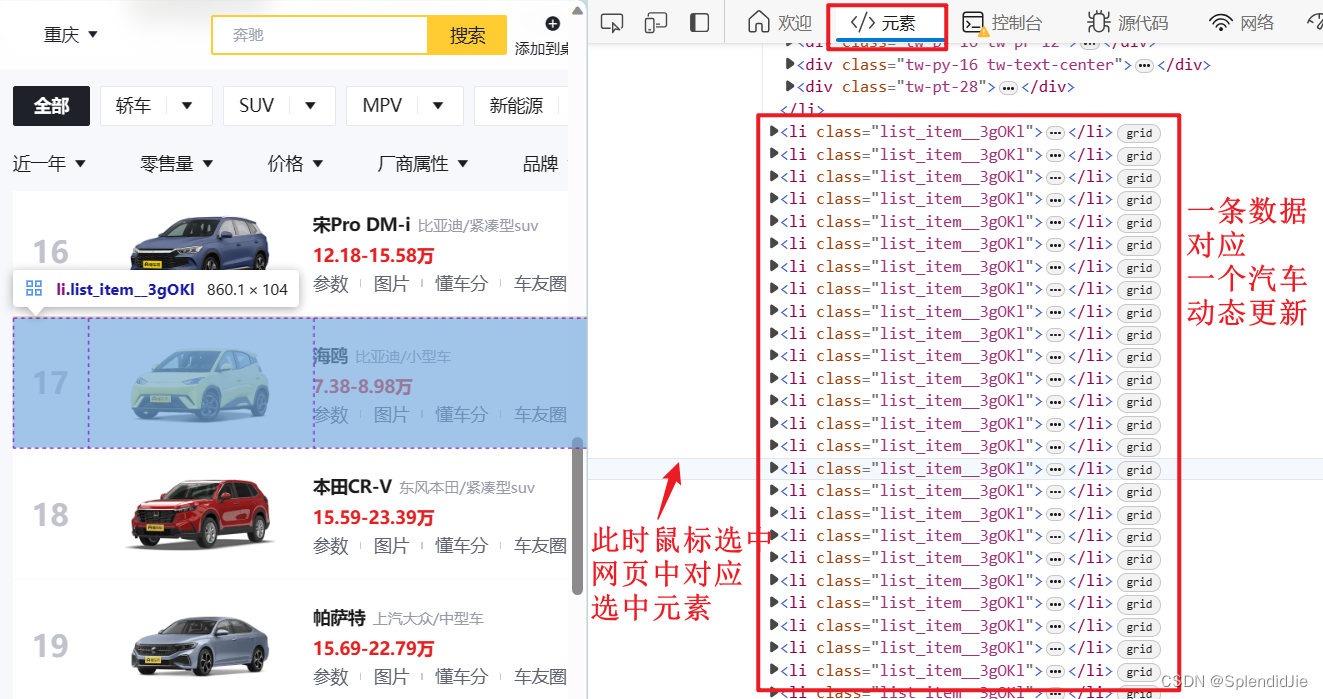The height and width of the screenshot is (699, 1323).
Task: Open 图片 for 本田CR-V
Action: (x=391, y=546)
